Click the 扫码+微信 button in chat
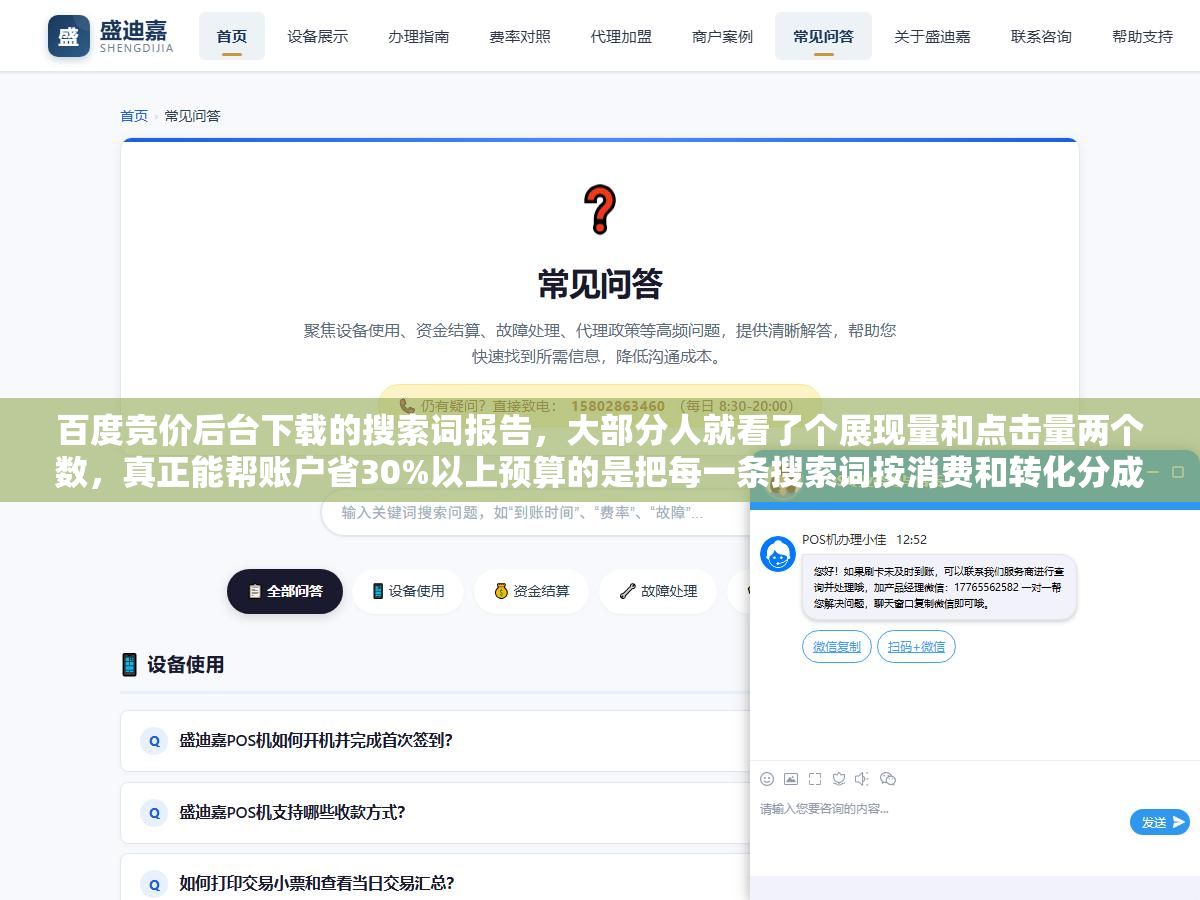Viewport: 1200px width, 900px height. point(916,647)
